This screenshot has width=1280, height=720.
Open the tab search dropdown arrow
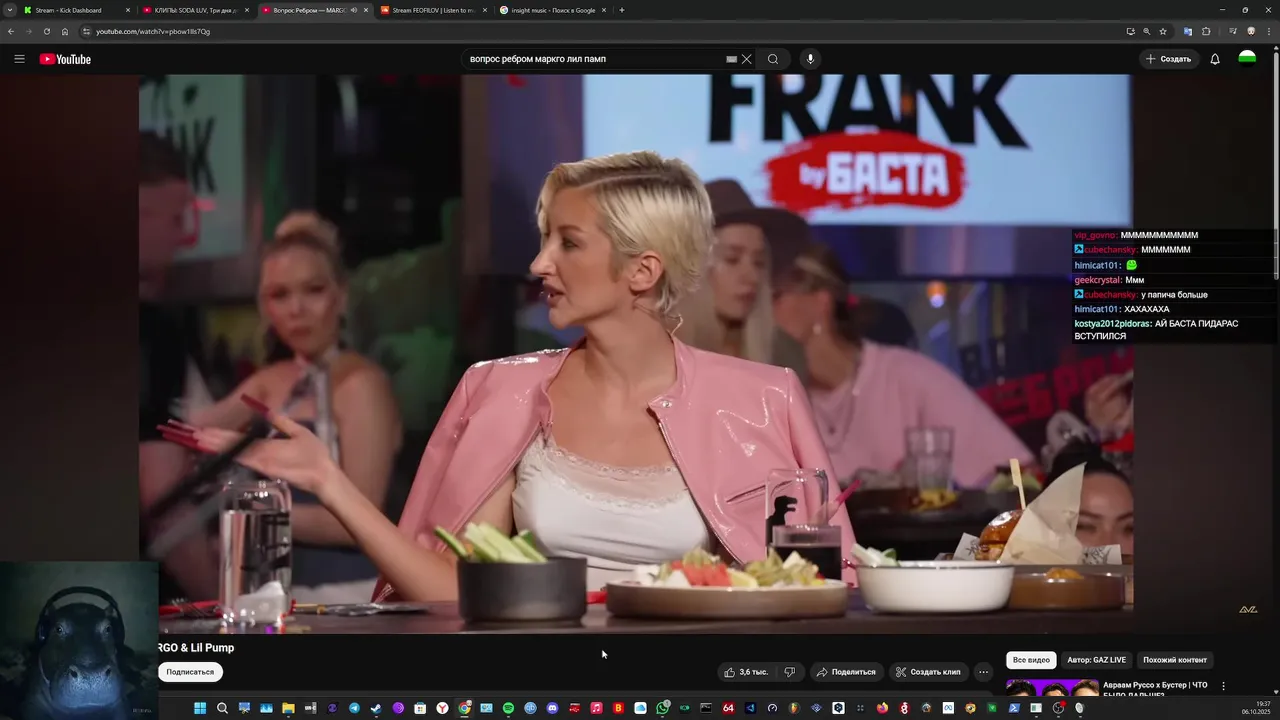(10, 10)
